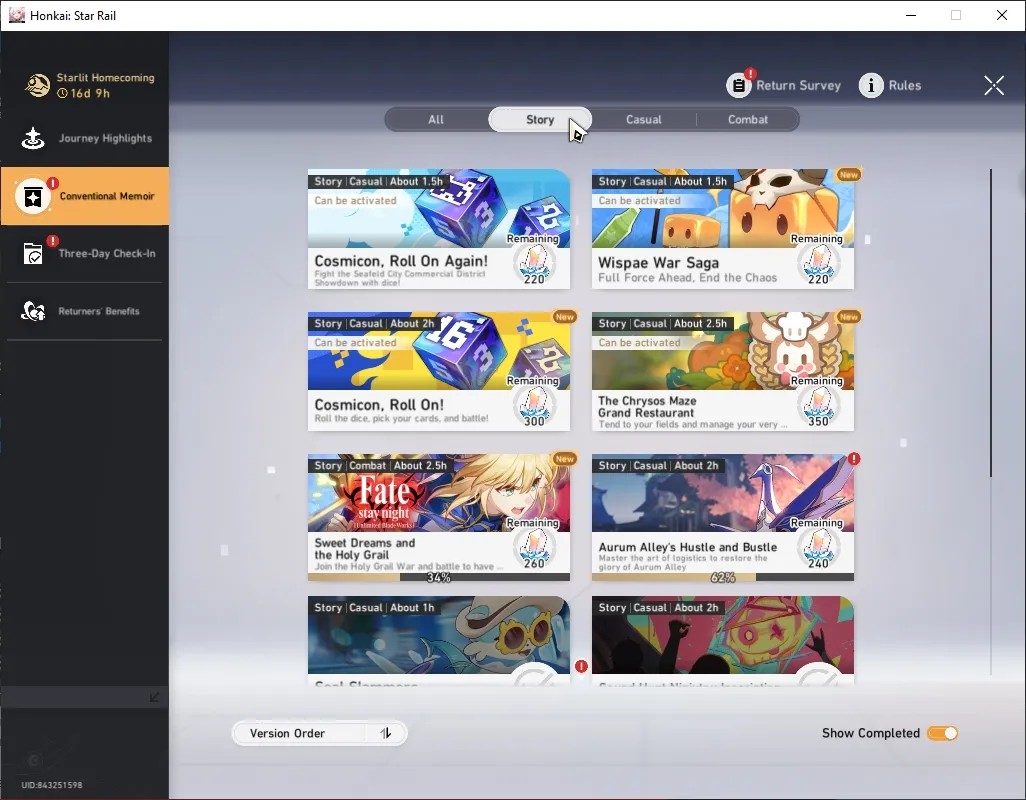1026x800 pixels.
Task: Close the Honkai: Star Rail window
Action: pyautogui.click(x=1001, y=15)
